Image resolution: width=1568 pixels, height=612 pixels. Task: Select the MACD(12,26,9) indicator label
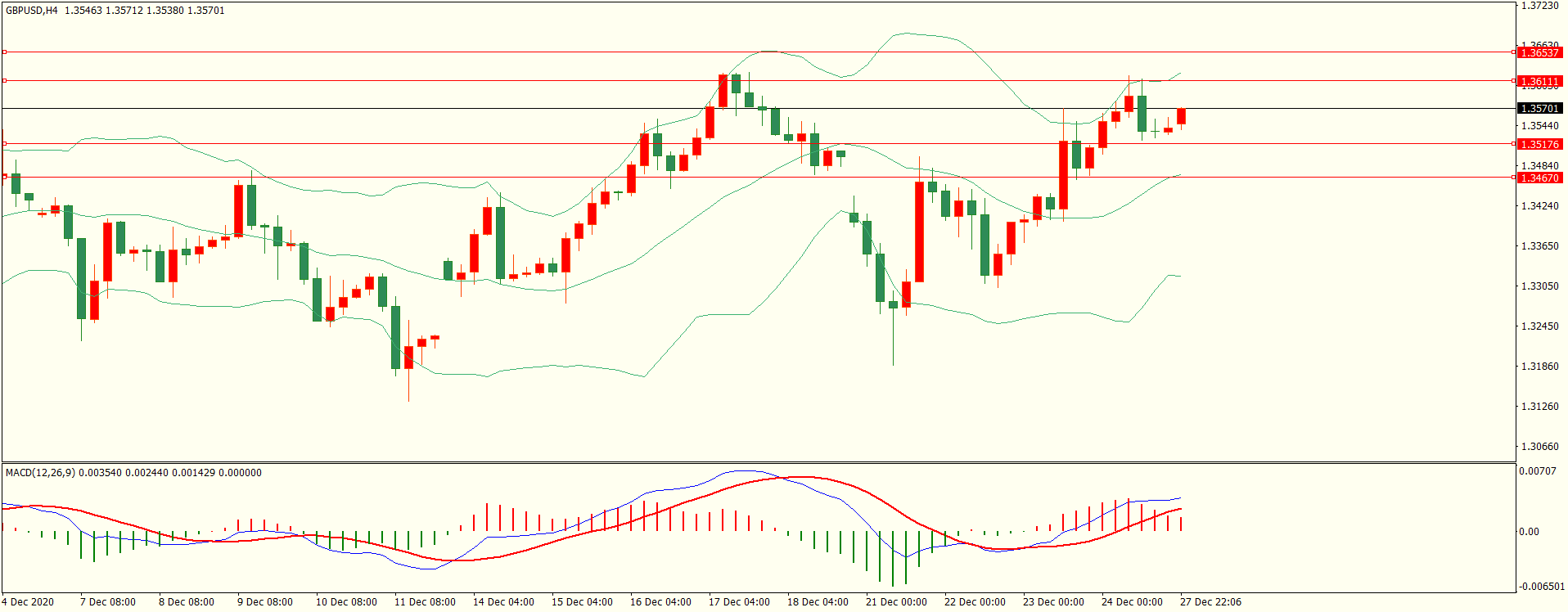[41, 472]
